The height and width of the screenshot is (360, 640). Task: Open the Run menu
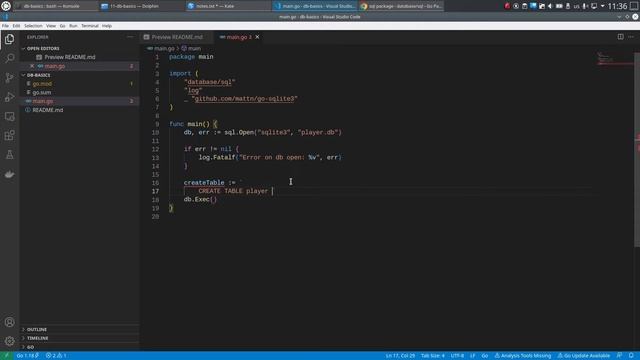[73, 26]
